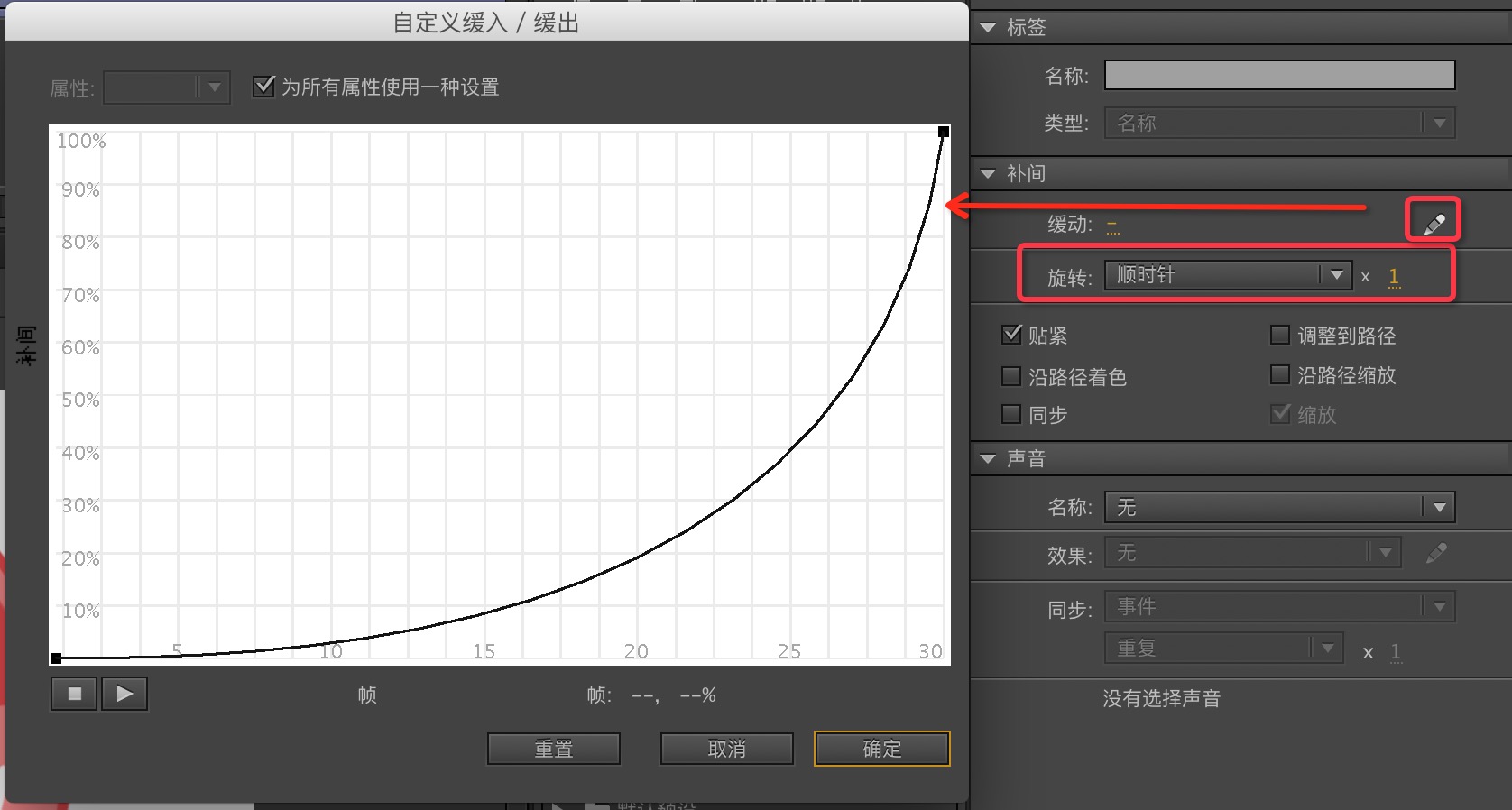Screen dimensions: 1512x810
Task: Collapse the 标签 section
Action: pyautogui.click(x=988, y=28)
